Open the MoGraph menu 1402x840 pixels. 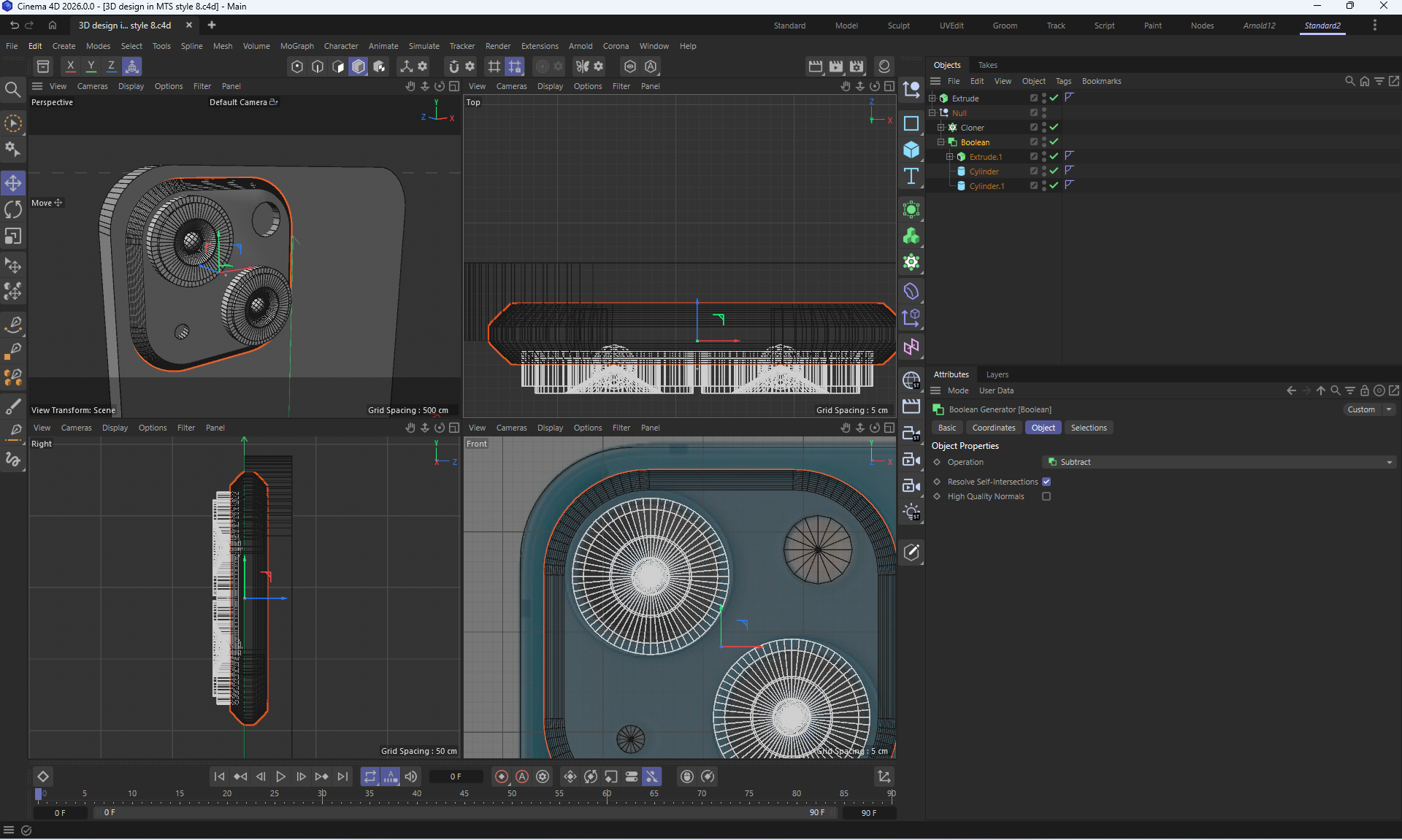tap(296, 46)
